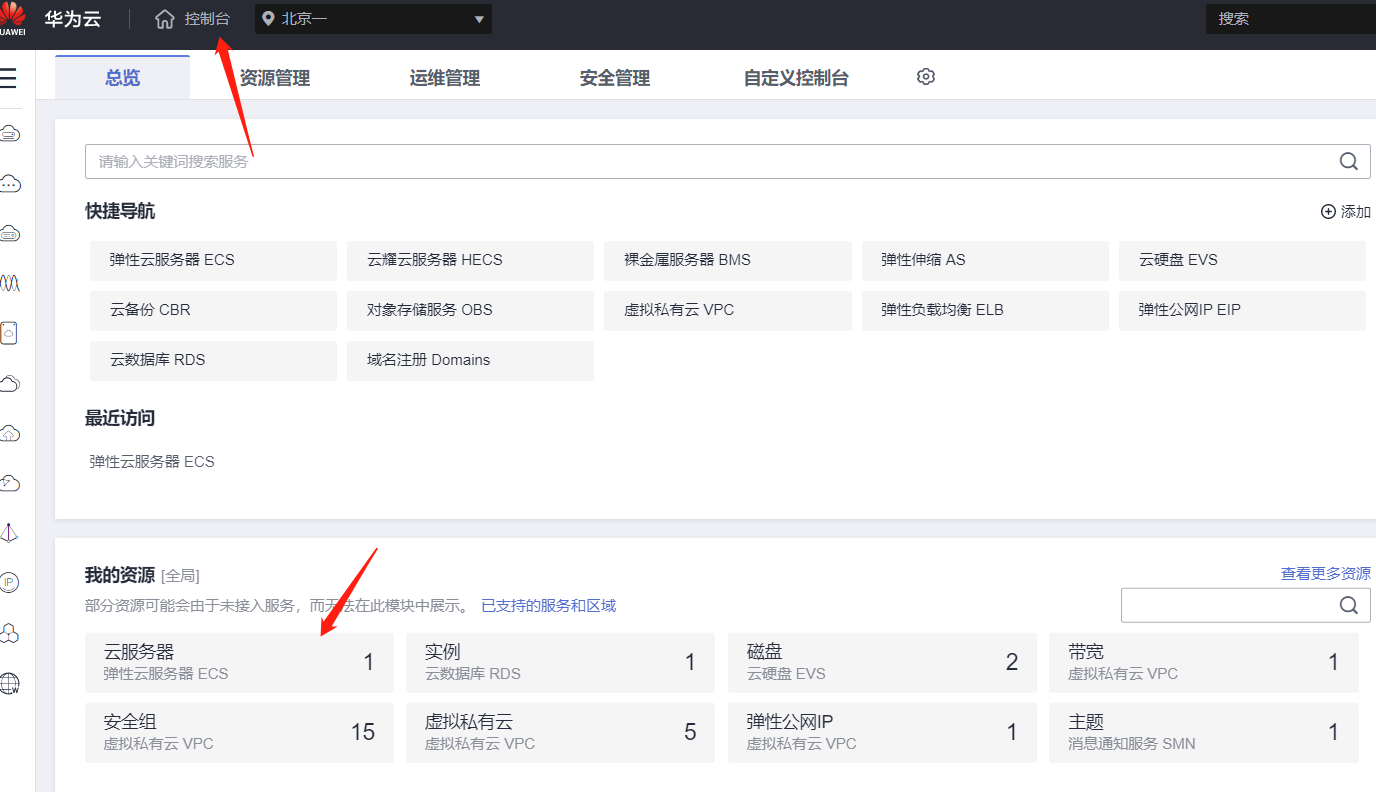Click the HECS cloud-with-dots sidebar icon
1376x792 pixels.
(10, 183)
